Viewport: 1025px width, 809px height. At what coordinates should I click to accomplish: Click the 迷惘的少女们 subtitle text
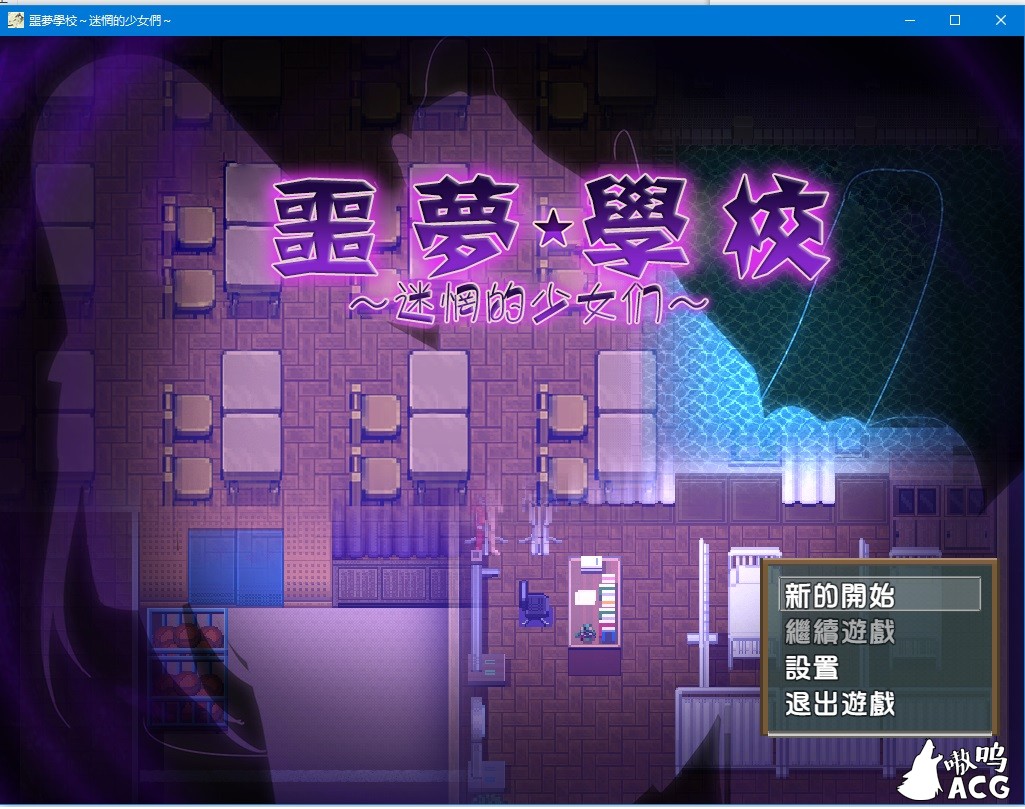click(x=530, y=300)
